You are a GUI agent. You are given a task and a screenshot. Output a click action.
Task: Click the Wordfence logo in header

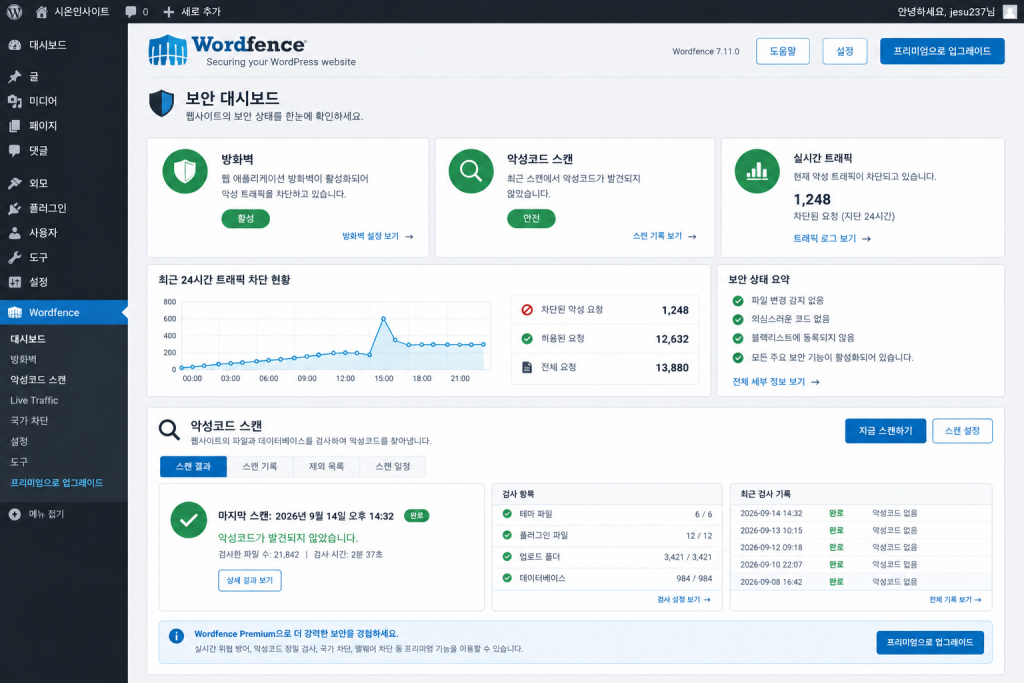(252, 50)
